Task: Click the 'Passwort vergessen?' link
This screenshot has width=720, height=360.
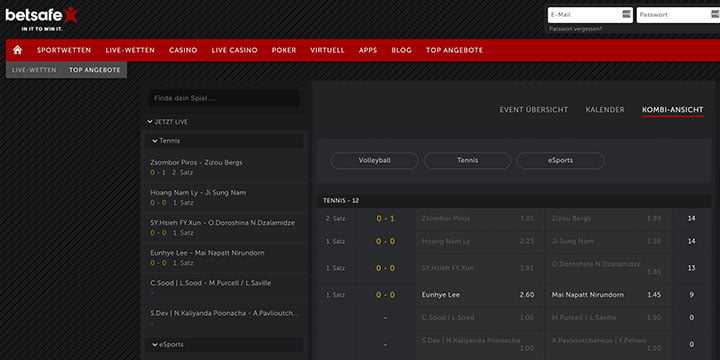Action: [576, 28]
